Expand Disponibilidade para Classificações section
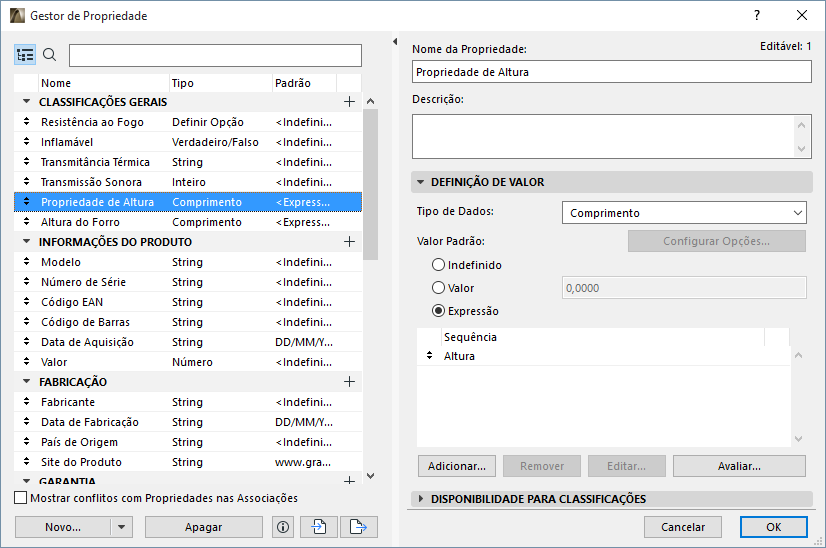Image resolution: width=826 pixels, height=548 pixels. click(420, 498)
